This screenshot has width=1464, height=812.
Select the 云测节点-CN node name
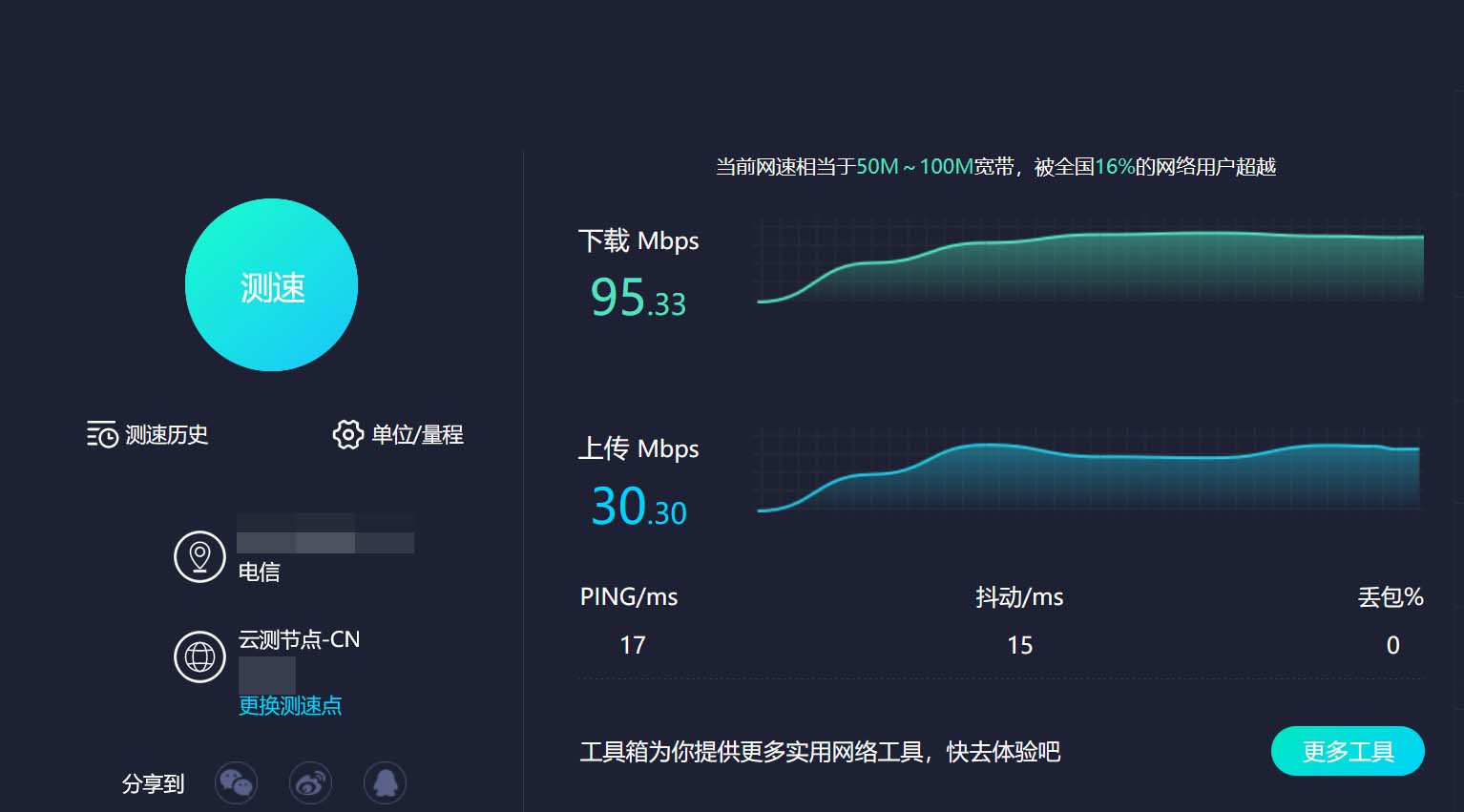tap(299, 639)
